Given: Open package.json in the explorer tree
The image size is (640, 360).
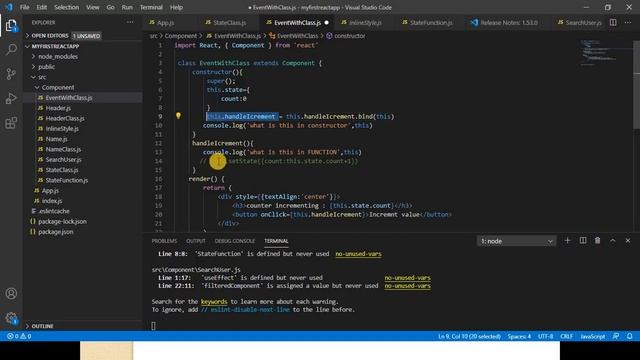Looking at the screenshot, I should pos(56,232).
